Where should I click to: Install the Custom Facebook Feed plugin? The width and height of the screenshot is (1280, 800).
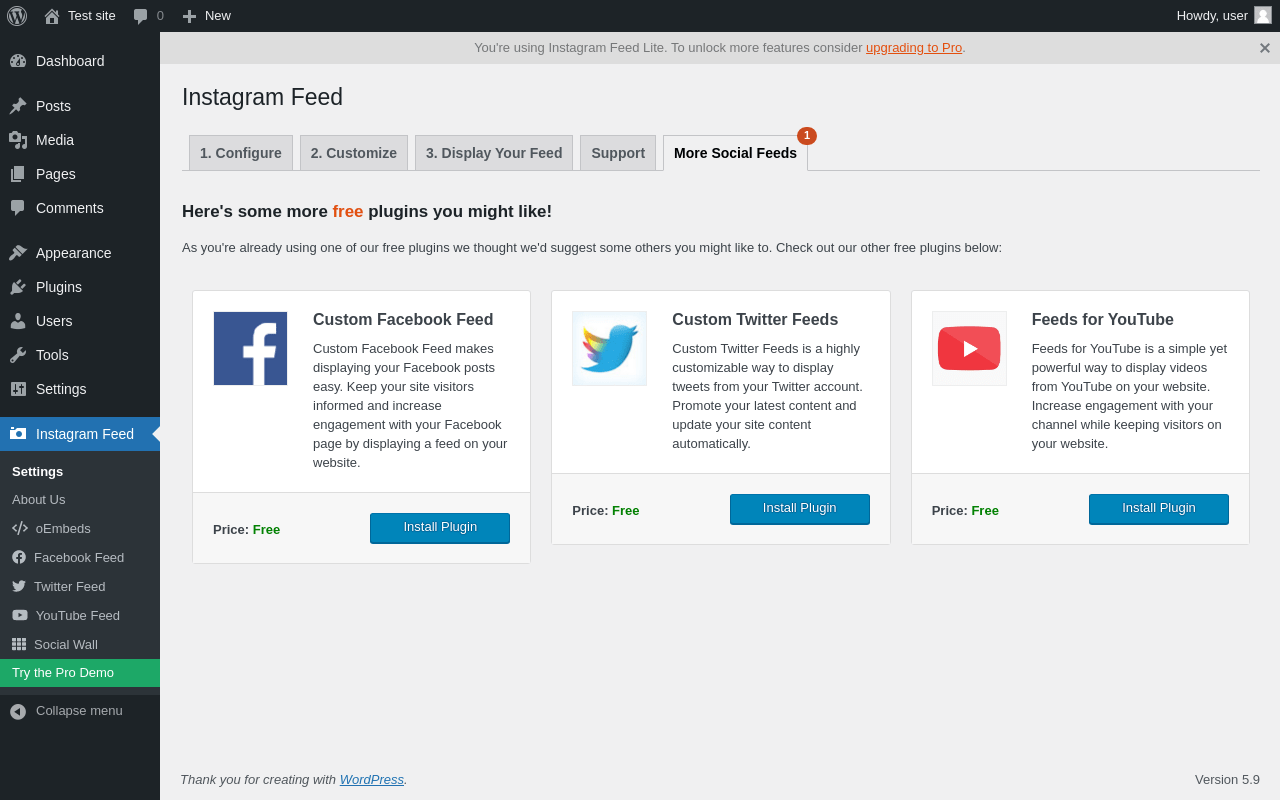tap(440, 528)
